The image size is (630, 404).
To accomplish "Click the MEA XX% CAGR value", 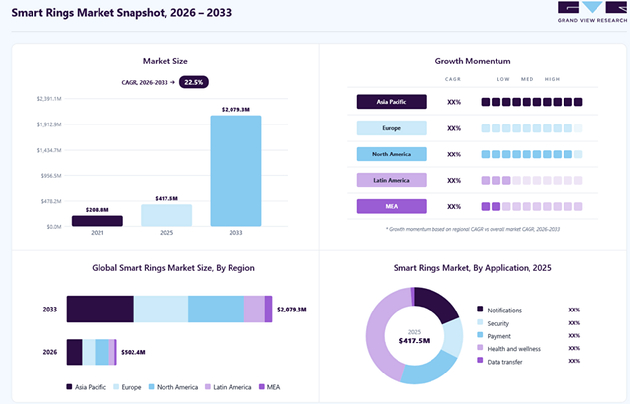I will [454, 206].
